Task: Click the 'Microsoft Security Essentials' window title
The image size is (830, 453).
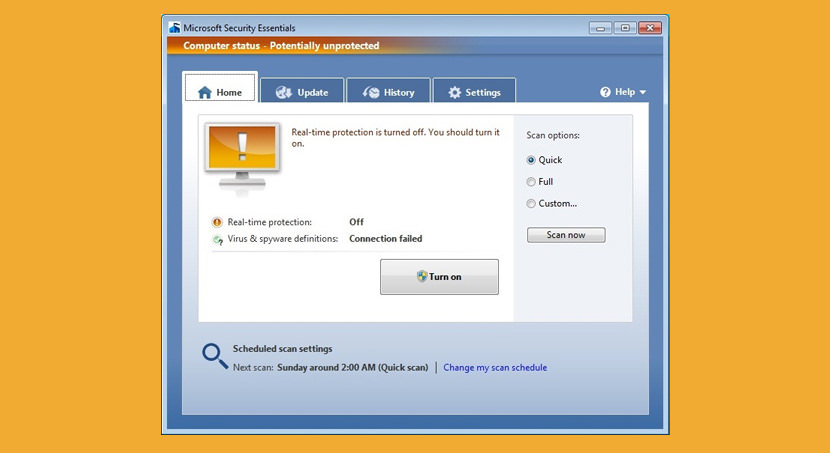Action: tap(239, 28)
